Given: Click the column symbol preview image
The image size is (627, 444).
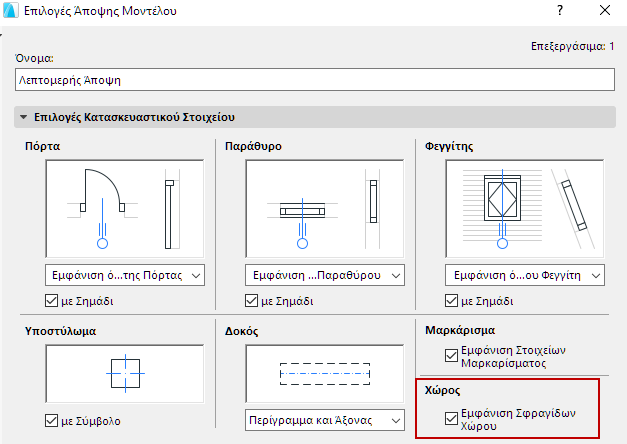Looking at the screenshot, I should tap(124, 372).
